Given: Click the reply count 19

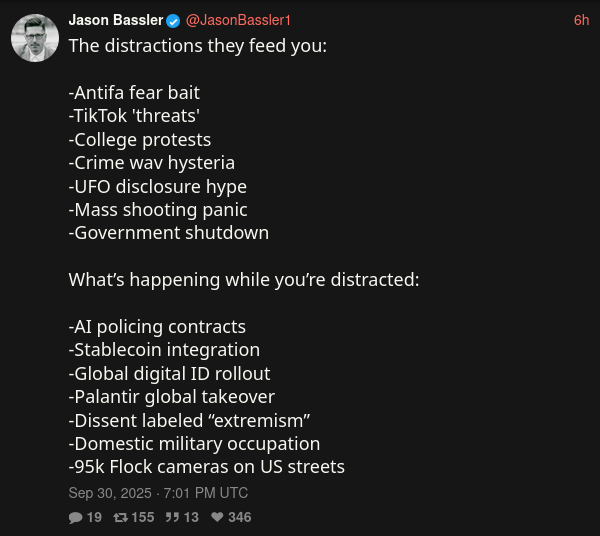Looking at the screenshot, I should tap(94, 517).
